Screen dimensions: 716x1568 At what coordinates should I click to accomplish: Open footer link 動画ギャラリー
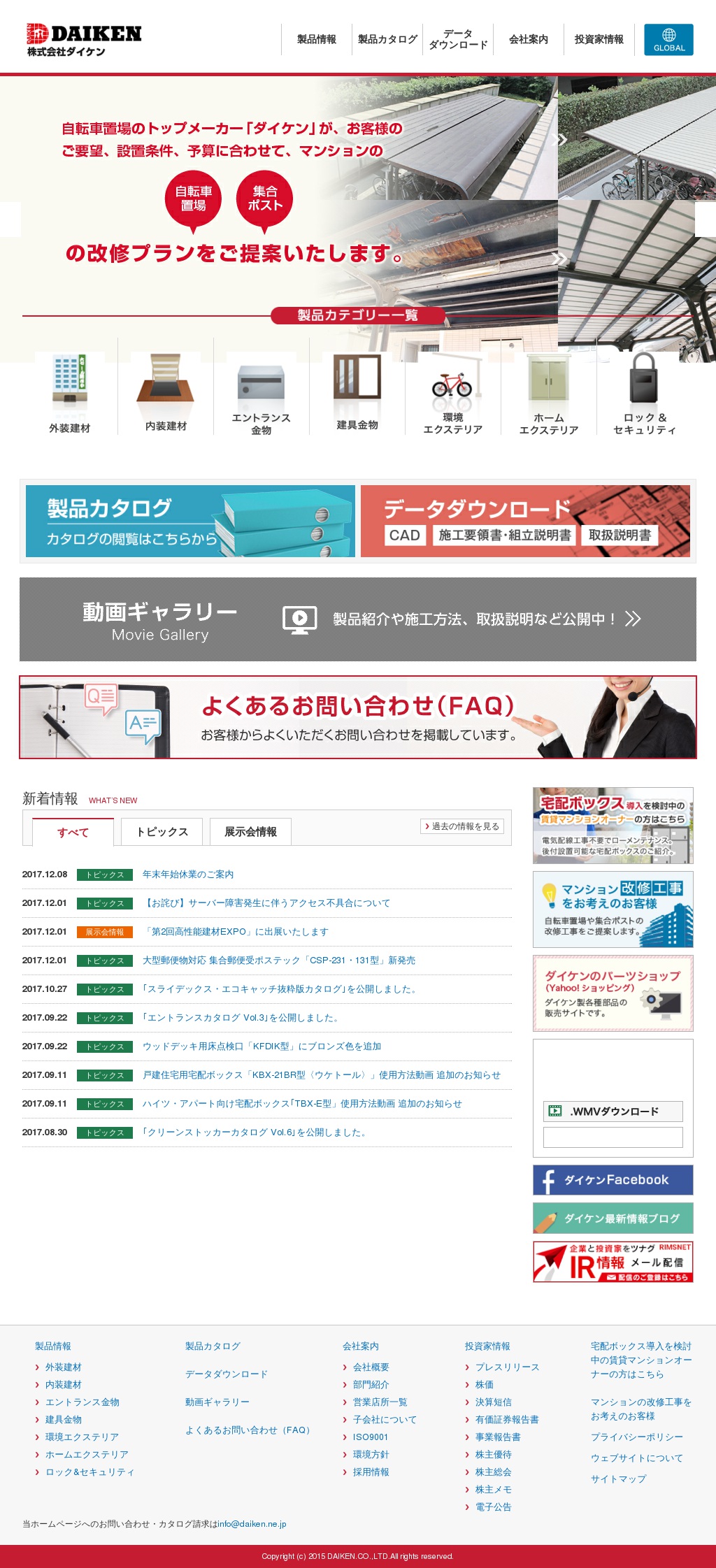click(x=217, y=1402)
